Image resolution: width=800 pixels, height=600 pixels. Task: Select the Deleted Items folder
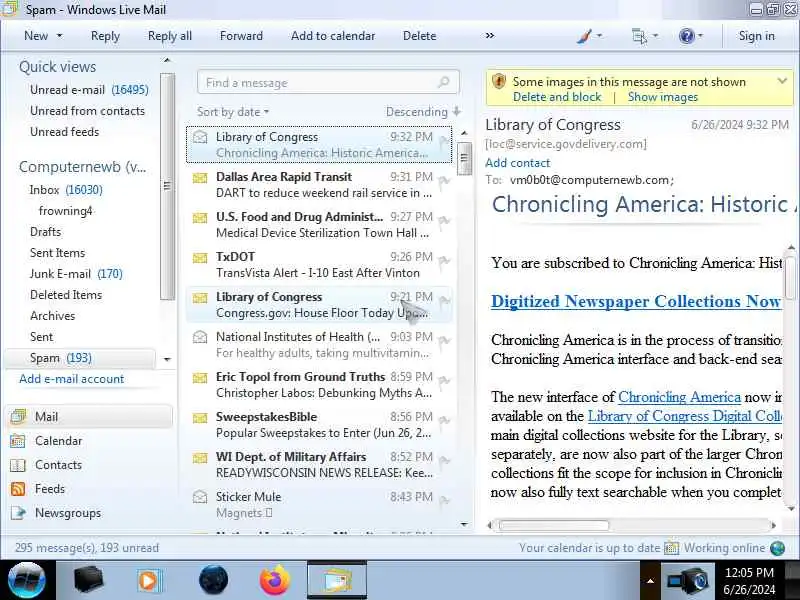point(66,295)
